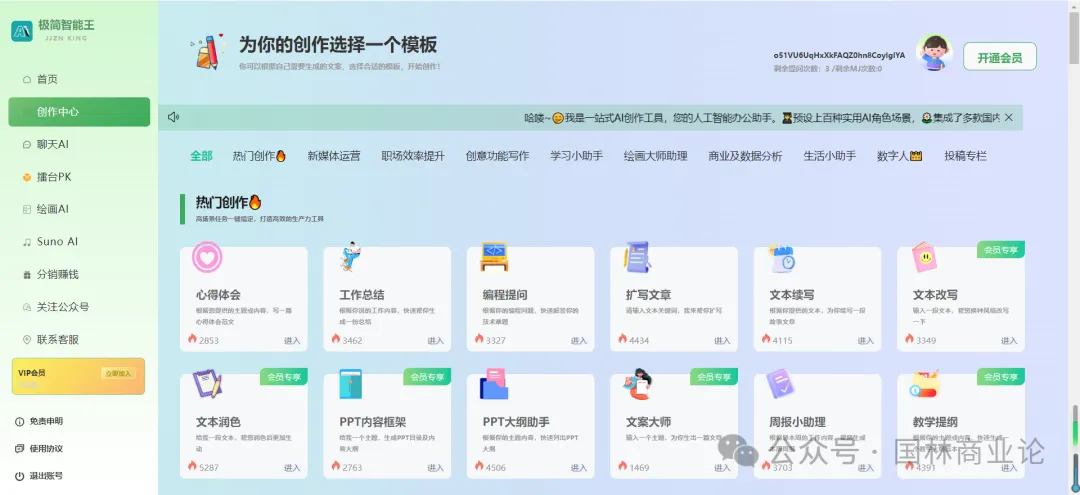This screenshot has height=495, width=1080.
Task: Switch to the 商业及数据分析 tab
Action: point(745,156)
